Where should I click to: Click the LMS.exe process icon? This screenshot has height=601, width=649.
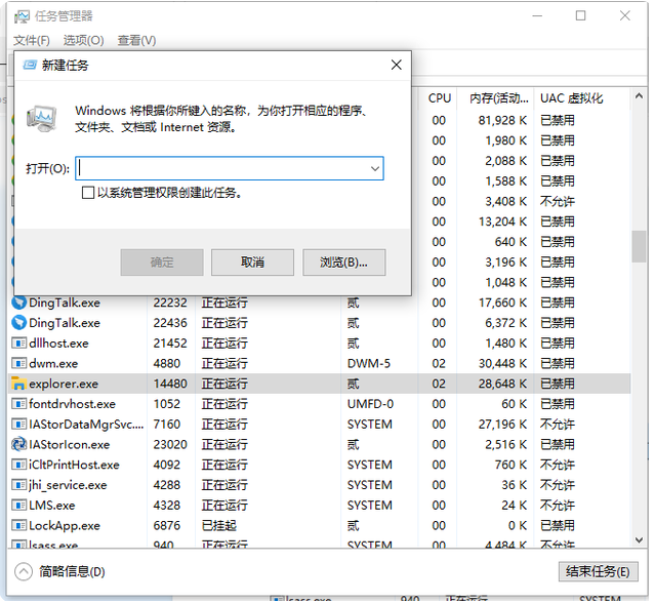19,505
